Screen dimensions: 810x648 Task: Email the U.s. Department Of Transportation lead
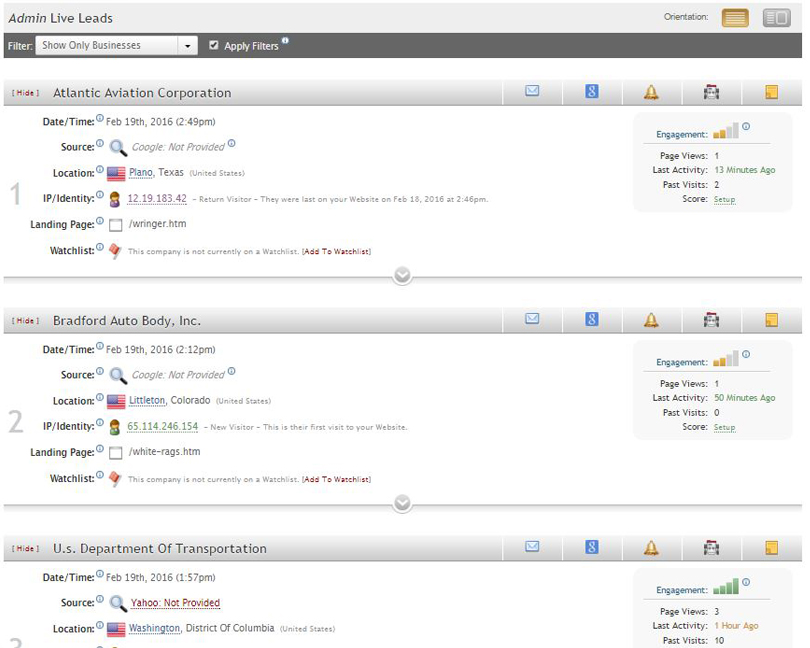tap(532, 547)
